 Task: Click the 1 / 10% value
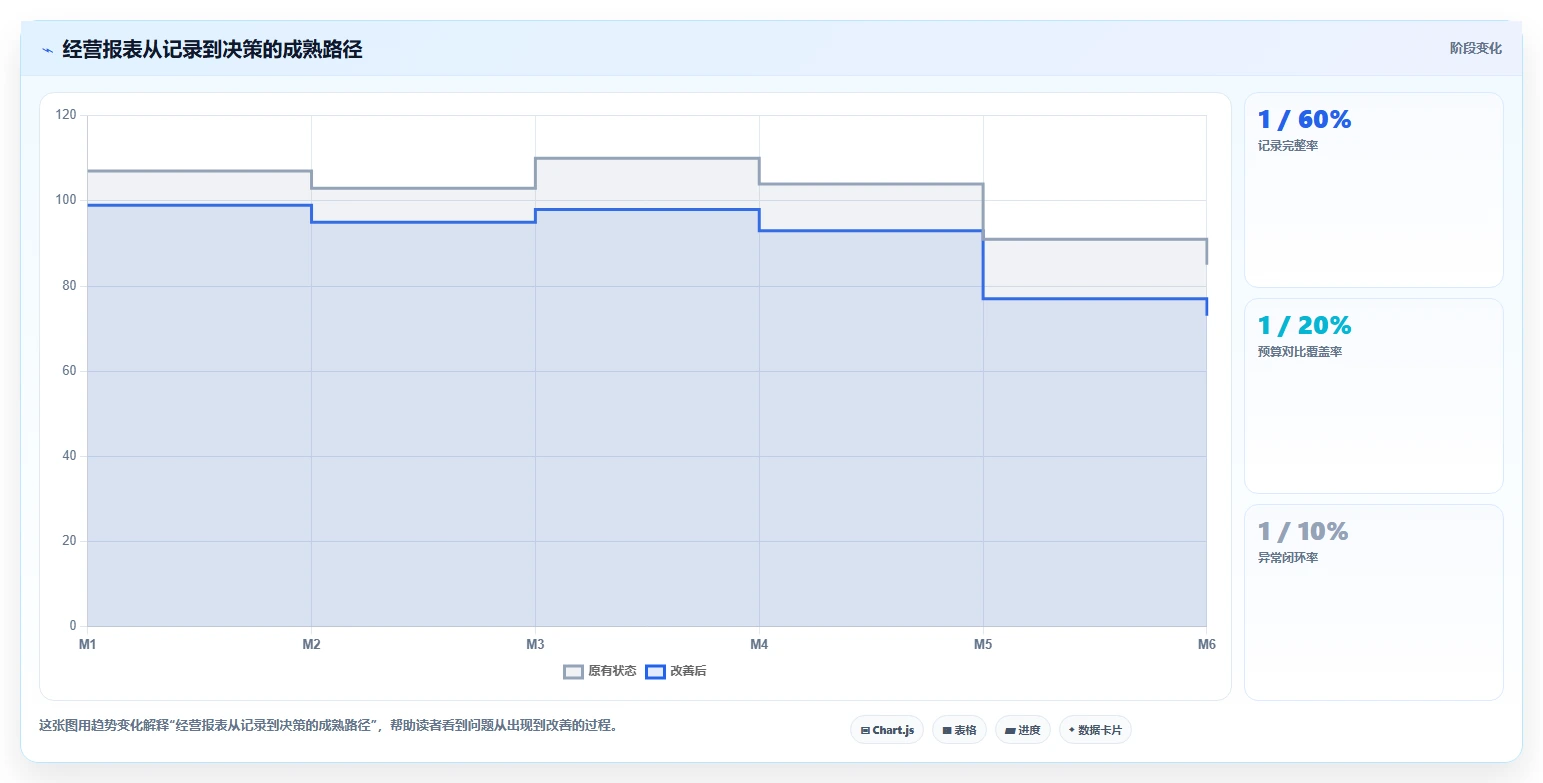click(1303, 532)
